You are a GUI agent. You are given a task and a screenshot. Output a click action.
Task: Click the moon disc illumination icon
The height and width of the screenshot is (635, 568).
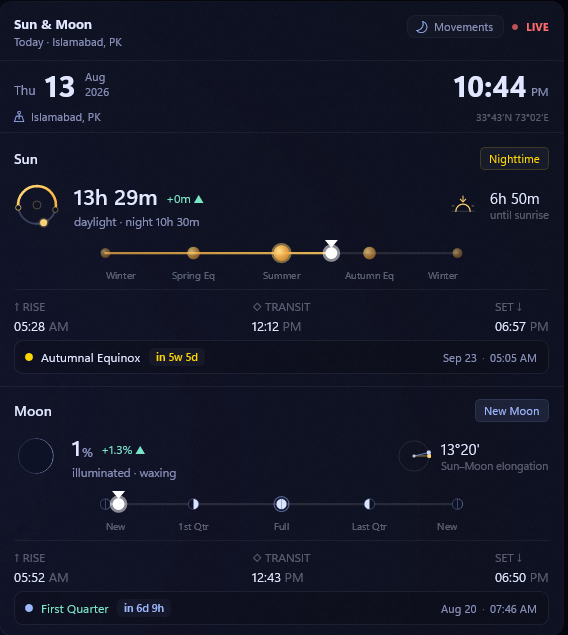click(36, 456)
